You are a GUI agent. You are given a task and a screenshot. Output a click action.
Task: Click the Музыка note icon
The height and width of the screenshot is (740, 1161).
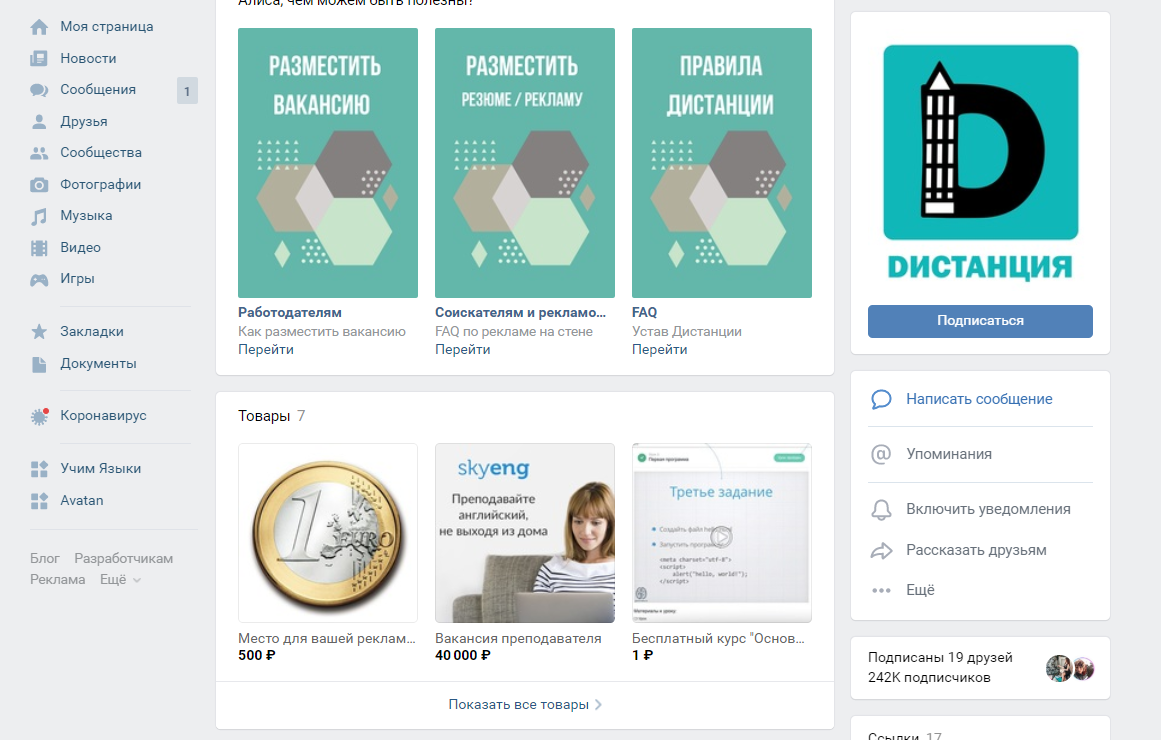click(39, 216)
